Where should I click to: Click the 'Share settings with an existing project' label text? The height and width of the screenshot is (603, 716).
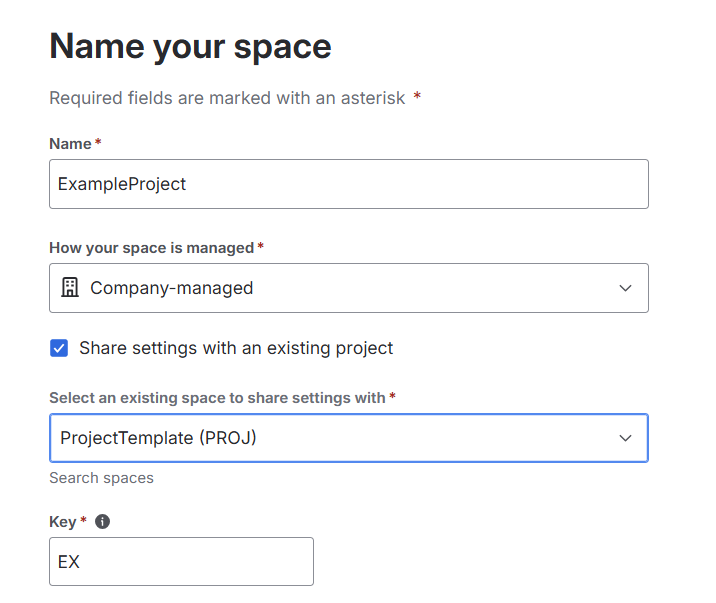pos(236,348)
